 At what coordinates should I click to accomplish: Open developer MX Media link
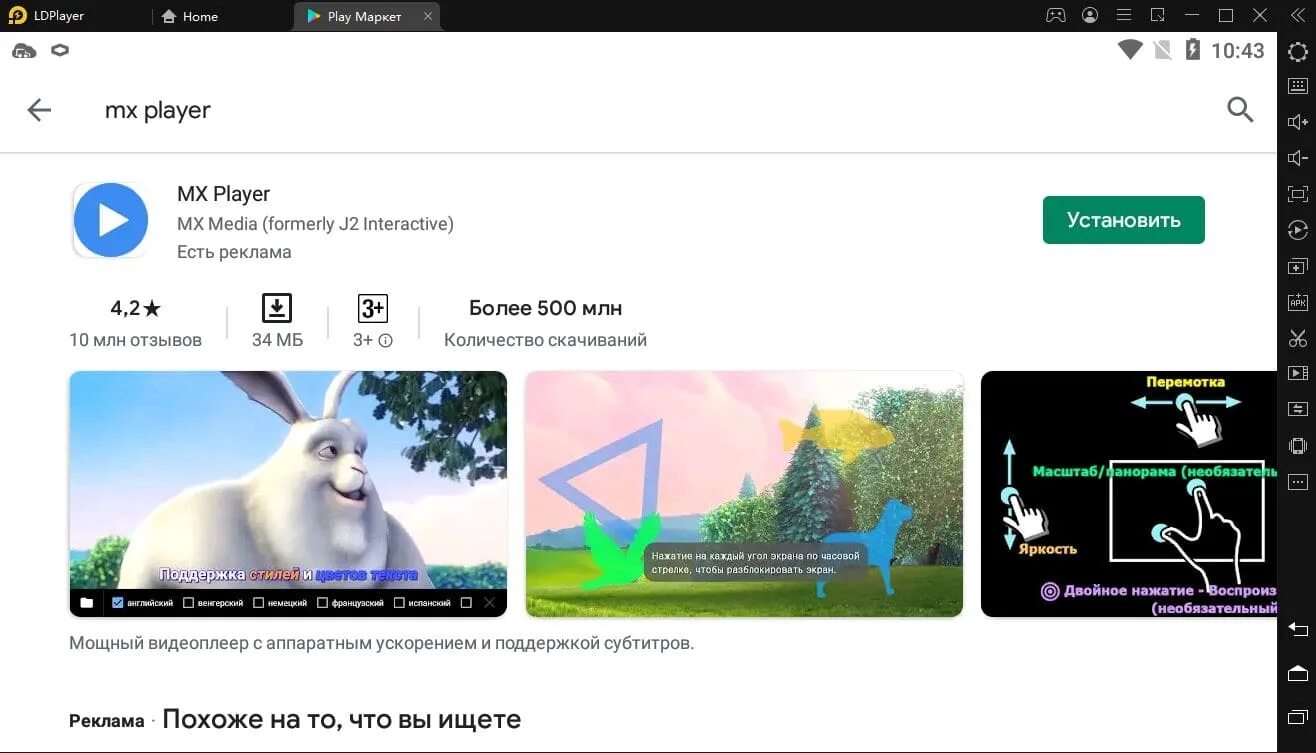315,224
